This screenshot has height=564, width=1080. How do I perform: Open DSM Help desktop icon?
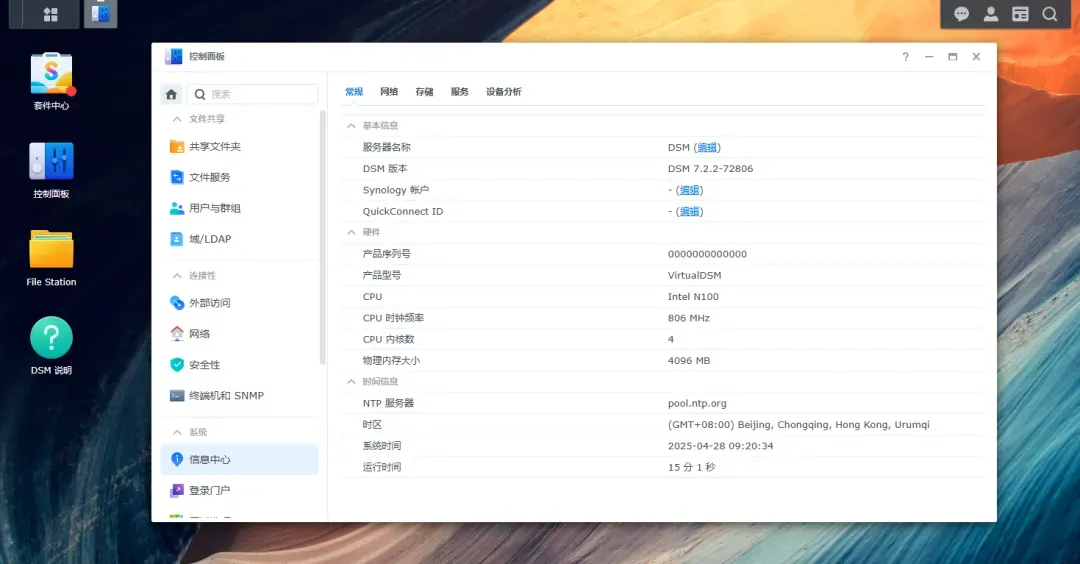(51, 345)
